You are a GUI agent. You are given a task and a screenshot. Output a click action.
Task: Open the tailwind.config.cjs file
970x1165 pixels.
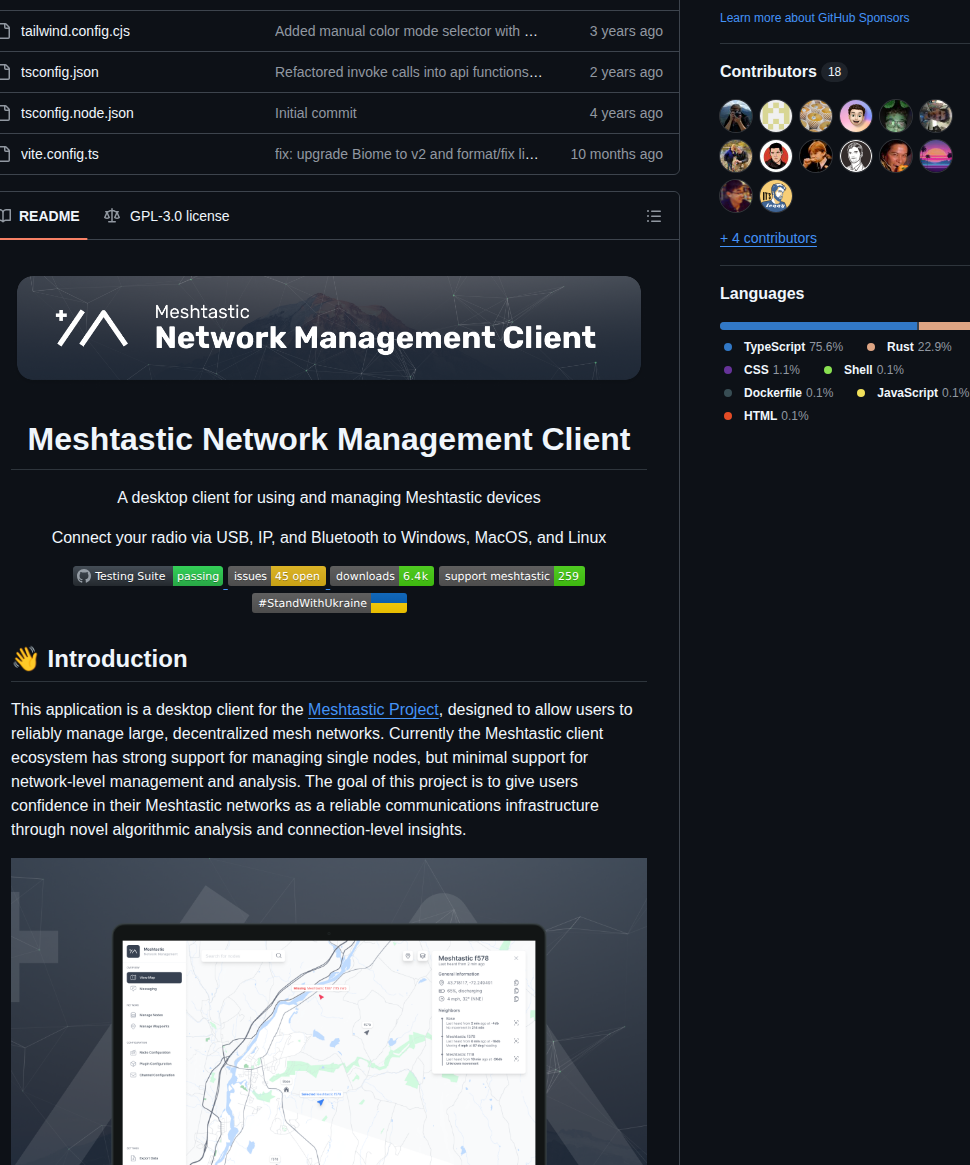75,31
